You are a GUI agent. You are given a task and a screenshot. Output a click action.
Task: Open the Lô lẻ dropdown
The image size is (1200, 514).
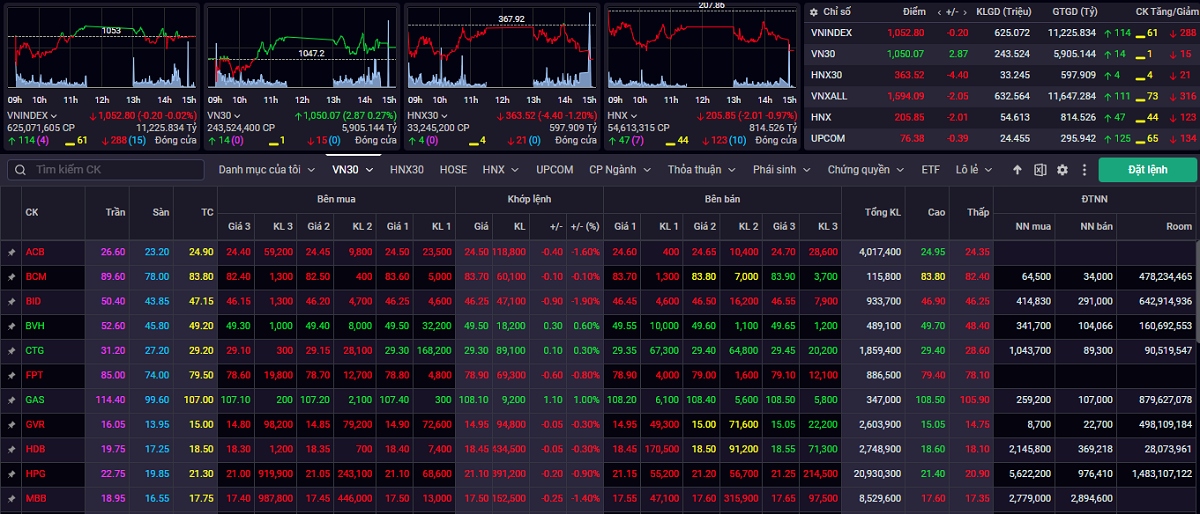[974, 170]
